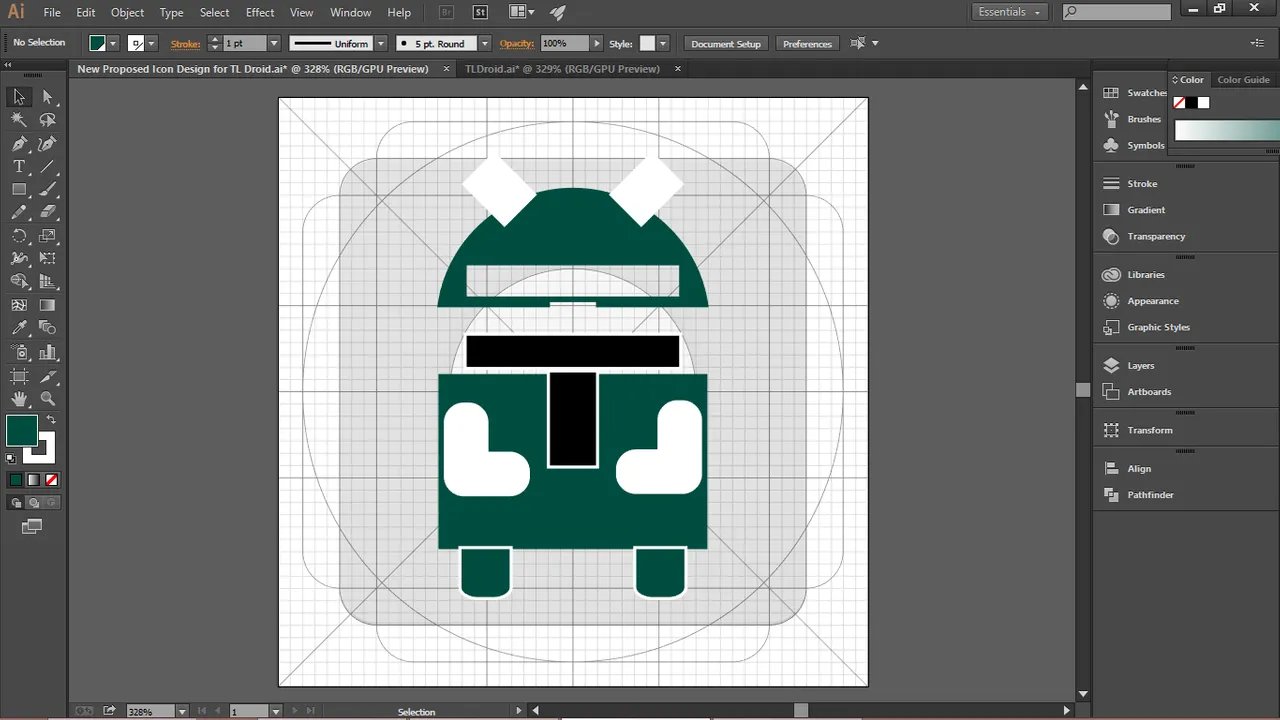The image size is (1280, 720).
Task: Open the Arrange Documents dropdown
Action: (x=521, y=12)
